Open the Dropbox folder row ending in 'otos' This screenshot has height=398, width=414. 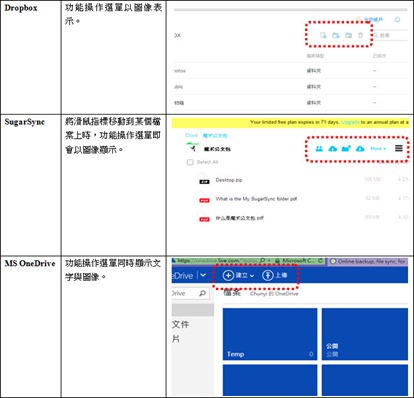point(291,71)
